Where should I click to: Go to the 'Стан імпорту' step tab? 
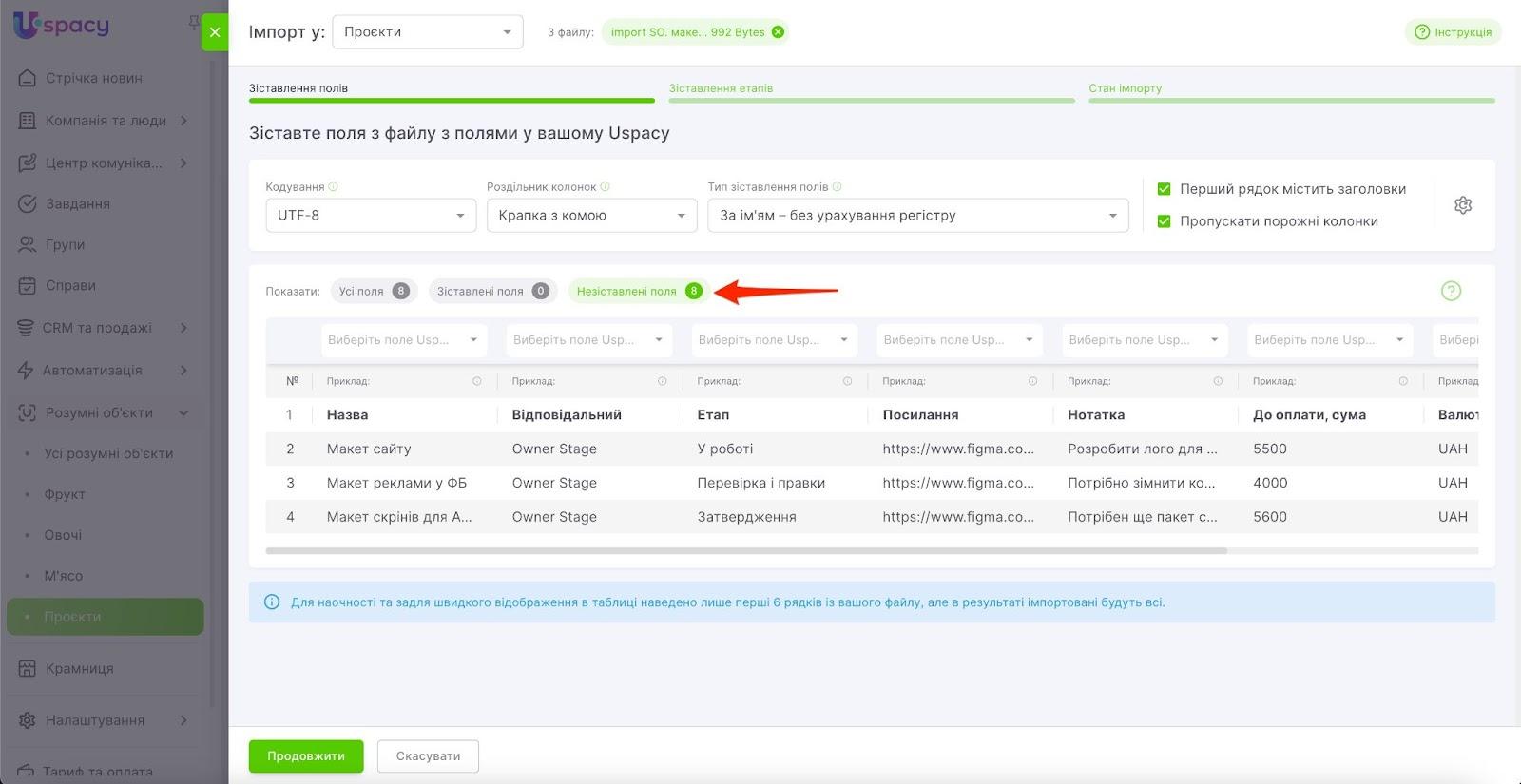tap(1125, 88)
